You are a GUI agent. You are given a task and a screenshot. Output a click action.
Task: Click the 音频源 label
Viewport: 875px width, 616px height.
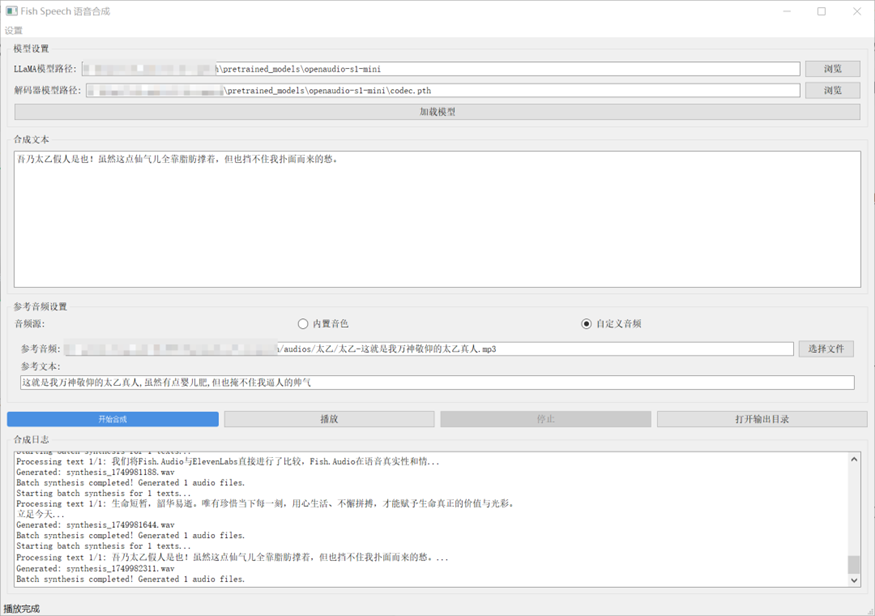coord(30,324)
